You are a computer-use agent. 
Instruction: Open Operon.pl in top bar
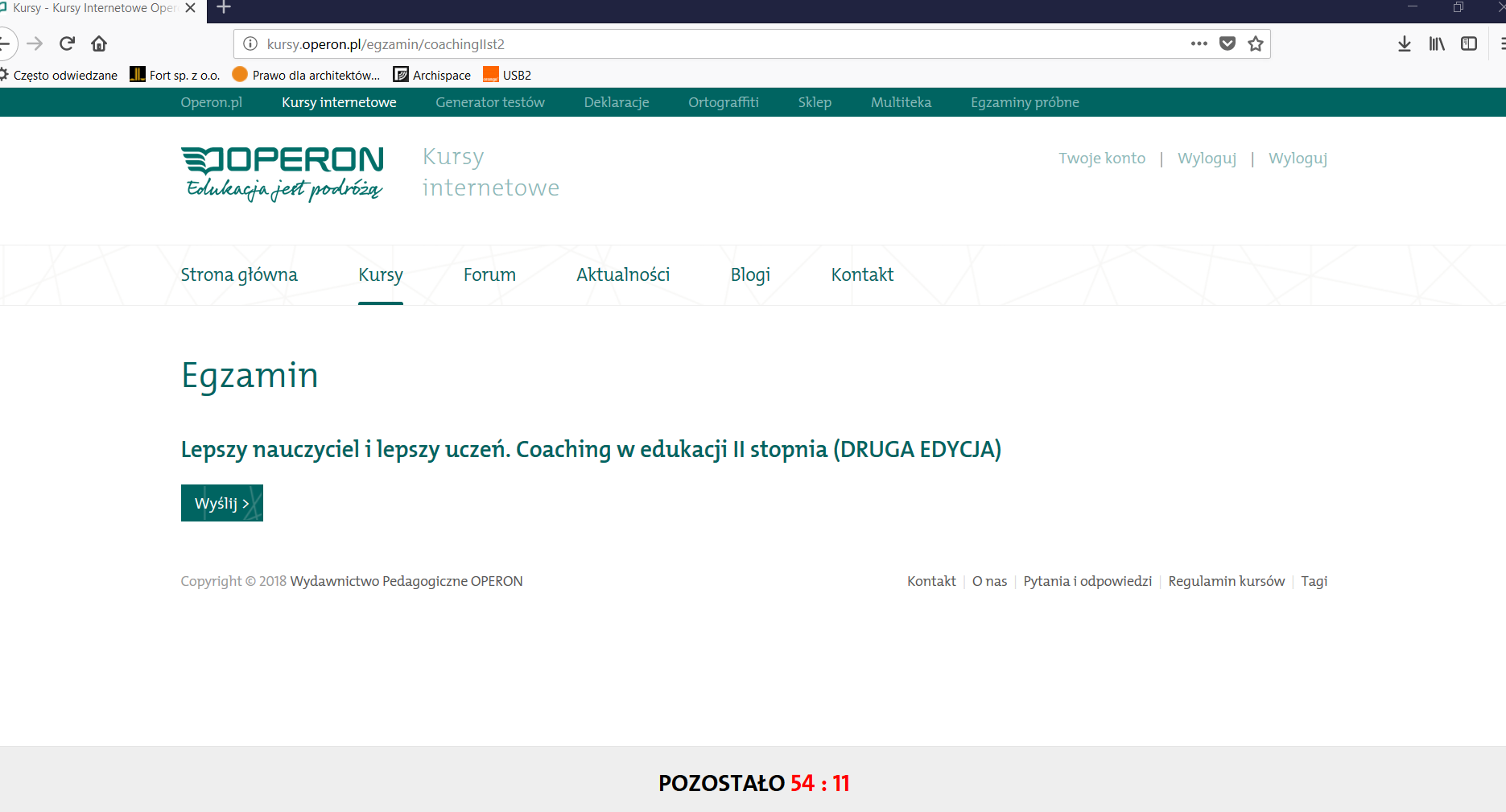click(x=212, y=102)
